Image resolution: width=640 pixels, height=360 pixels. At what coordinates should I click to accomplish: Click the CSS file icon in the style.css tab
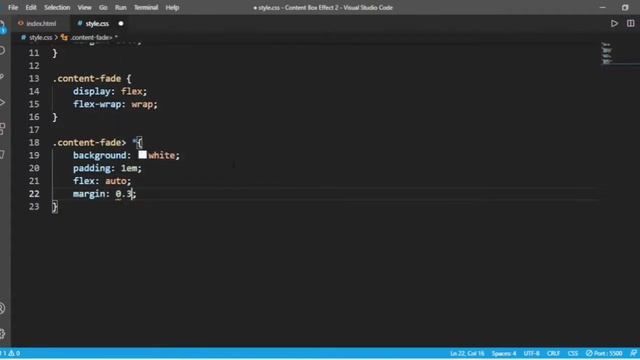80,24
